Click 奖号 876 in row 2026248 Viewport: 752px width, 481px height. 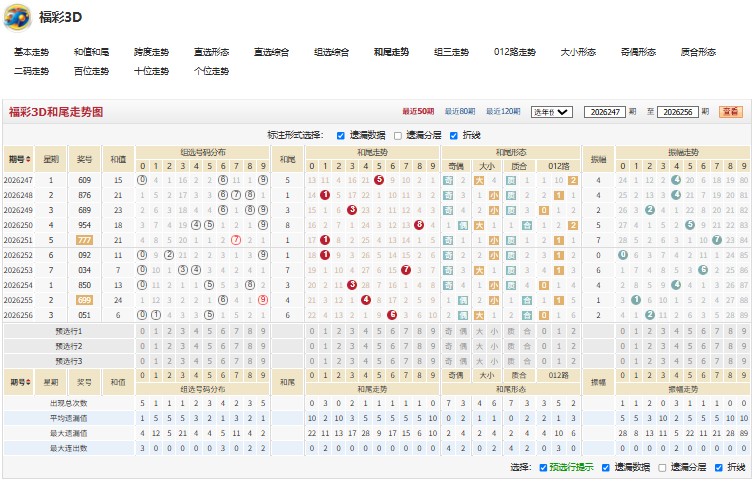[x=84, y=195]
